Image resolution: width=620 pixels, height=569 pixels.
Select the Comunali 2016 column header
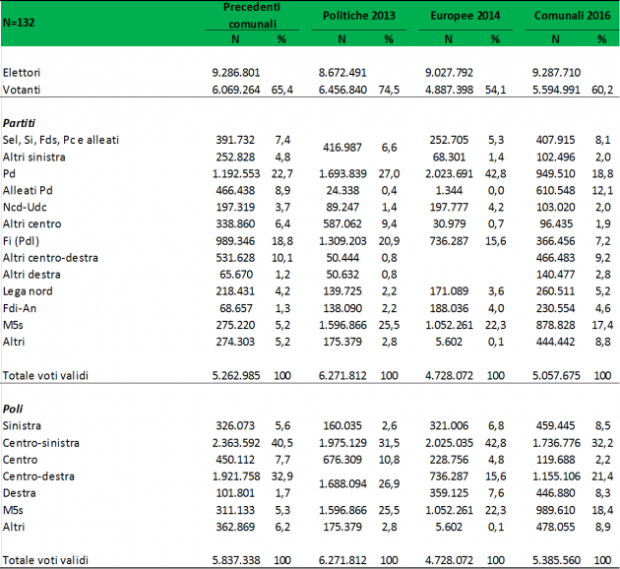(x=572, y=15)
